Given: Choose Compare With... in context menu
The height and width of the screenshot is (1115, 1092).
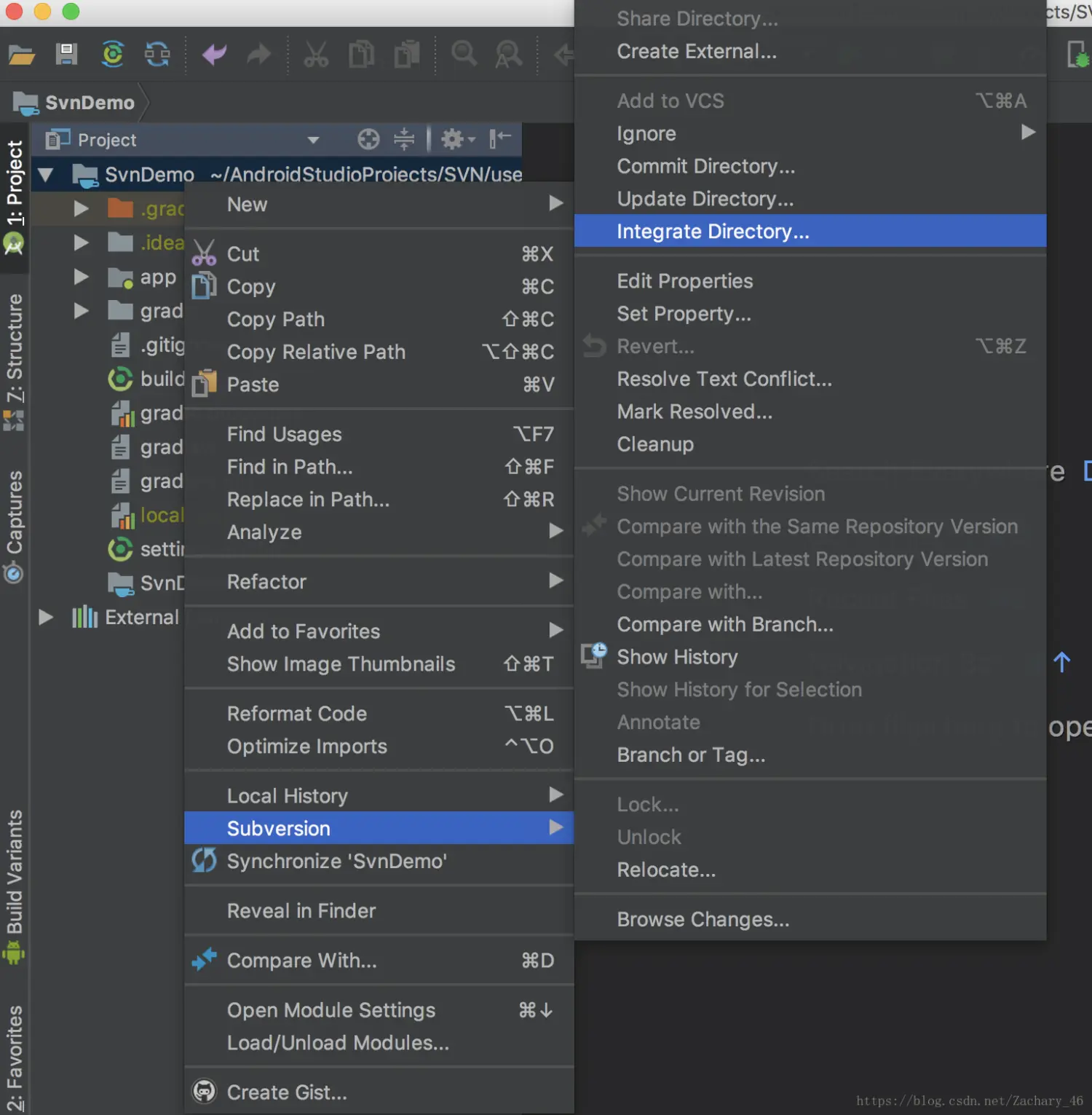Looking at the screenshot, I should click(379, 961).
